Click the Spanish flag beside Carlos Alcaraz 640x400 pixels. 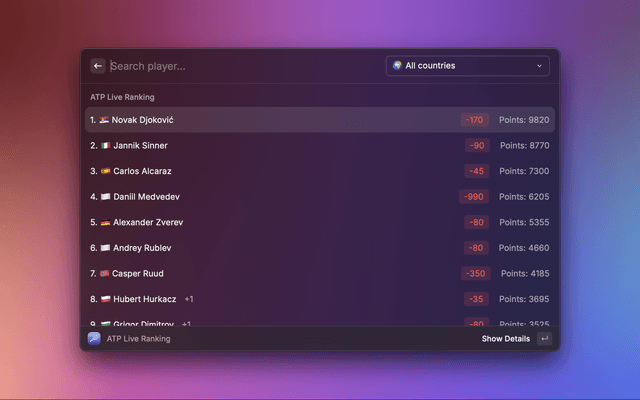coord(105,171)
